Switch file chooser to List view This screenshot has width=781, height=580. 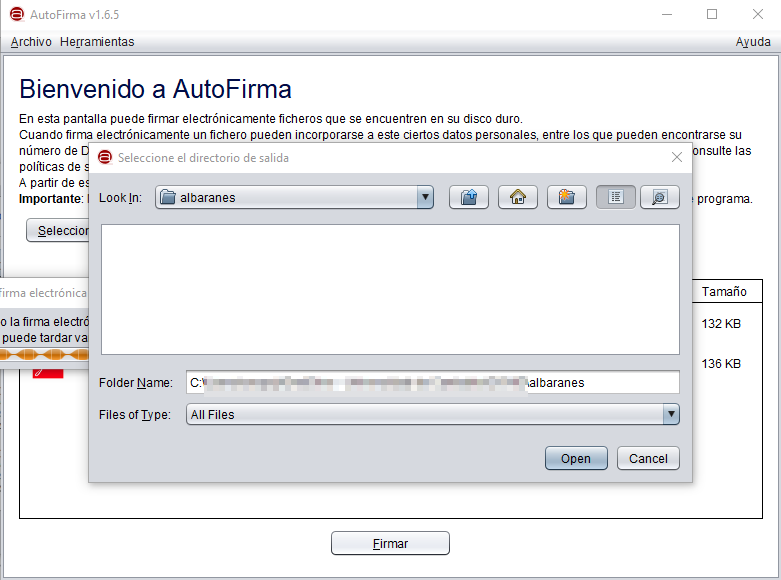coord(616,197)
